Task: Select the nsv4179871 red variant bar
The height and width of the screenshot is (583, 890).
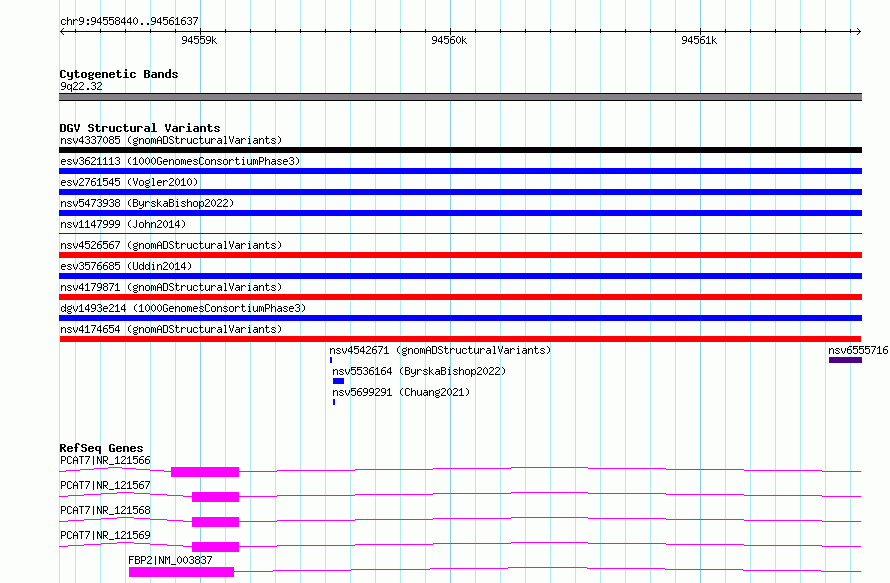Action: pyautogui.click(x=460, y=297)
